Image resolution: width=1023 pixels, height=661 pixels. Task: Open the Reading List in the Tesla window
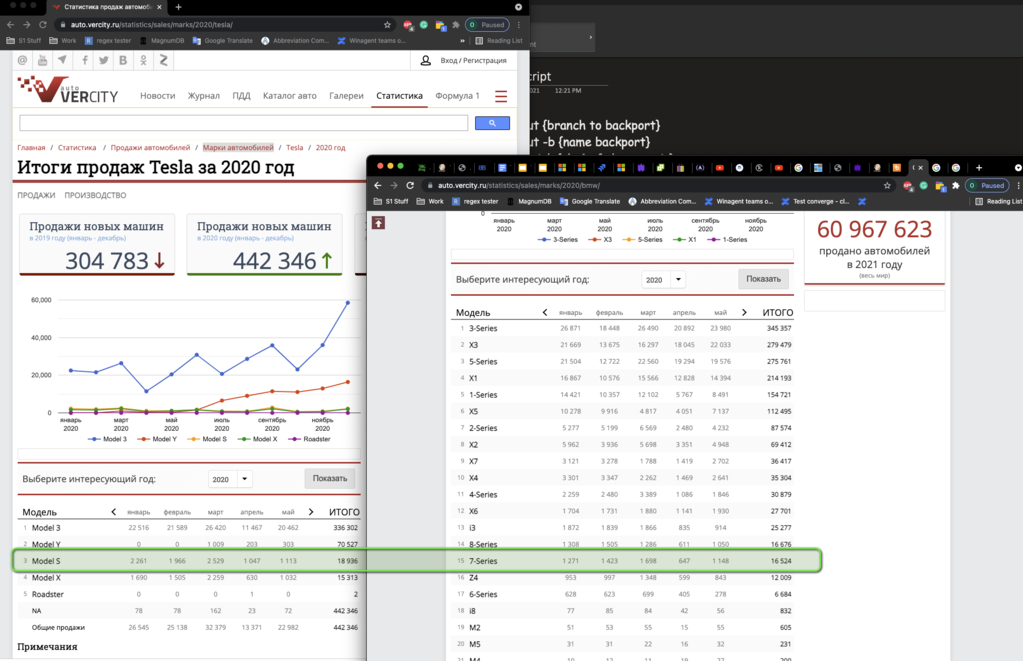pos(499,40)
